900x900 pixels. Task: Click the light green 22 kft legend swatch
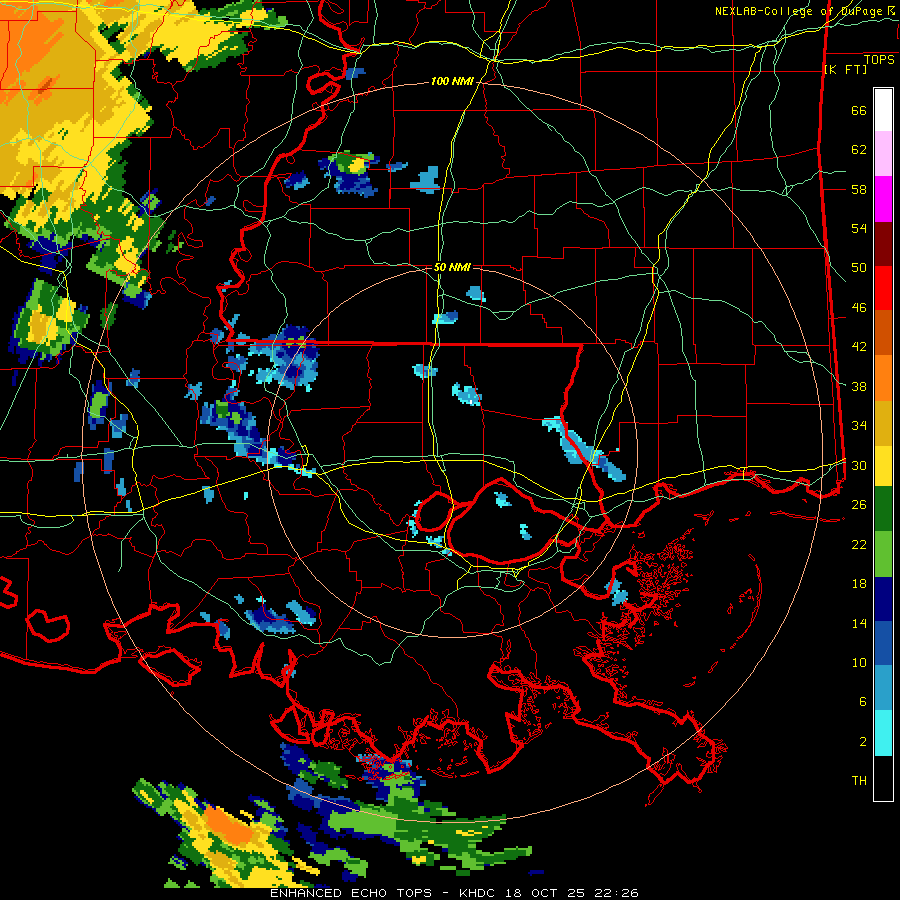(x=883, y=554)
